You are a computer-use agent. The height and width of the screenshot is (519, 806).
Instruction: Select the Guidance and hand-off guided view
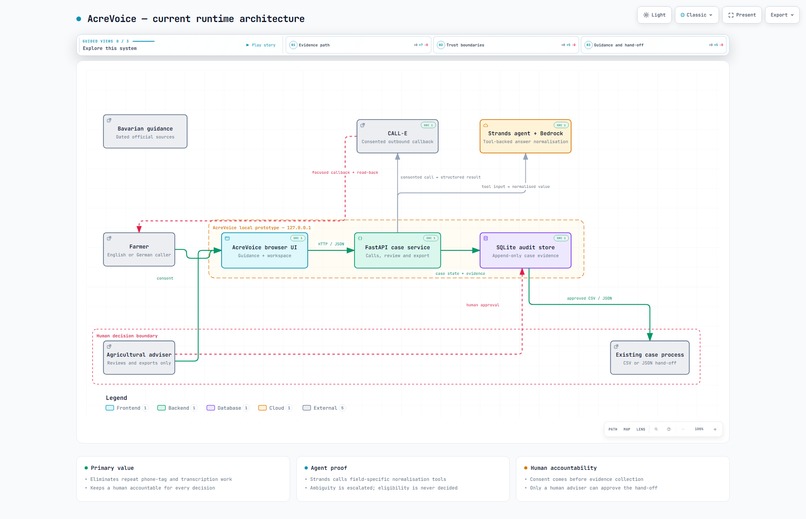pos(654,45)
